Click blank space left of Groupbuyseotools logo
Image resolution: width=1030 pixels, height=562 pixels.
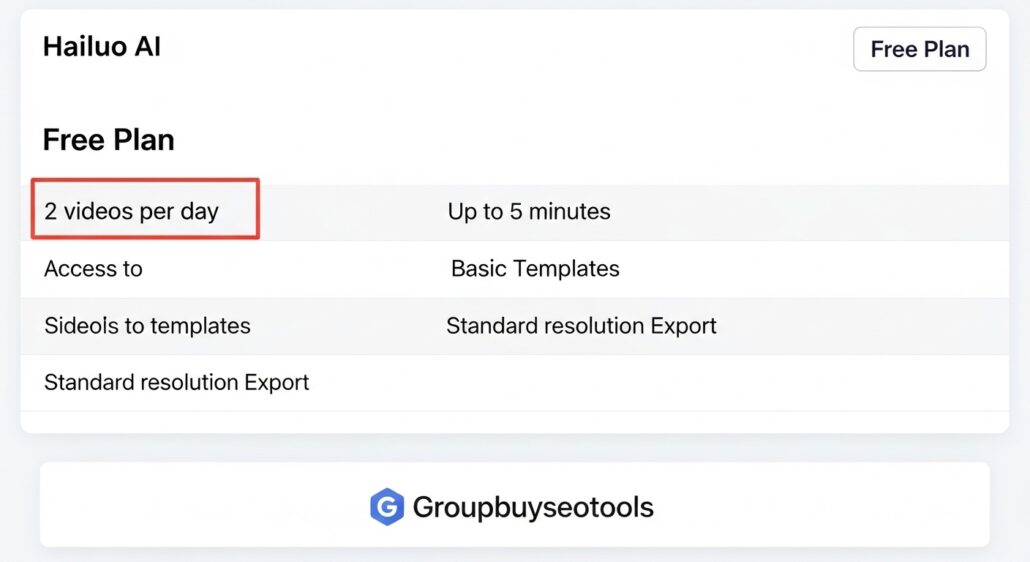(200, 507)
